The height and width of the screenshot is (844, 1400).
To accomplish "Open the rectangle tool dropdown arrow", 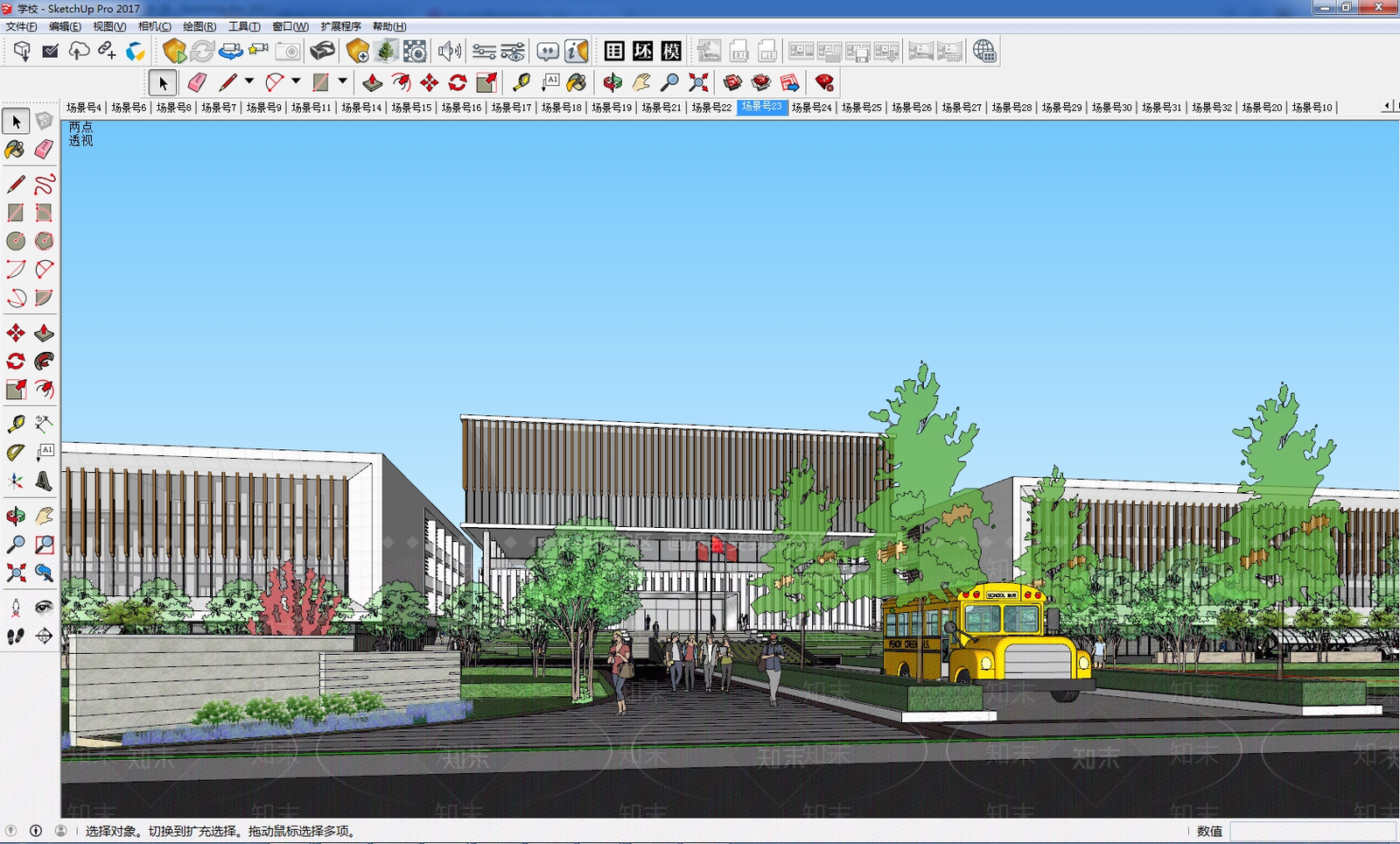I will [342, 81].
